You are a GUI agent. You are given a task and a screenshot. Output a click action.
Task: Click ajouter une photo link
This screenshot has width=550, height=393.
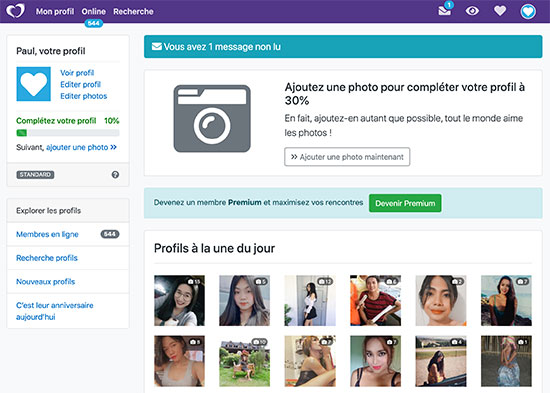tap(81, 147)
